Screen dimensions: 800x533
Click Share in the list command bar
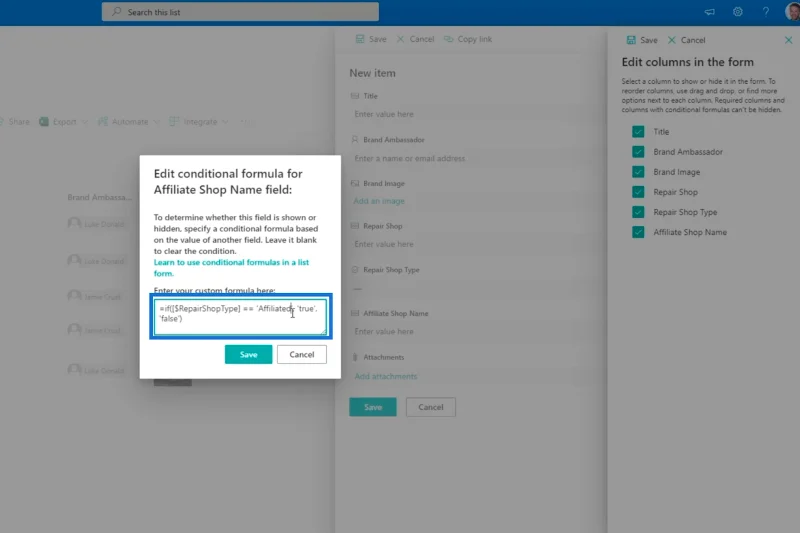pos(17,121)
